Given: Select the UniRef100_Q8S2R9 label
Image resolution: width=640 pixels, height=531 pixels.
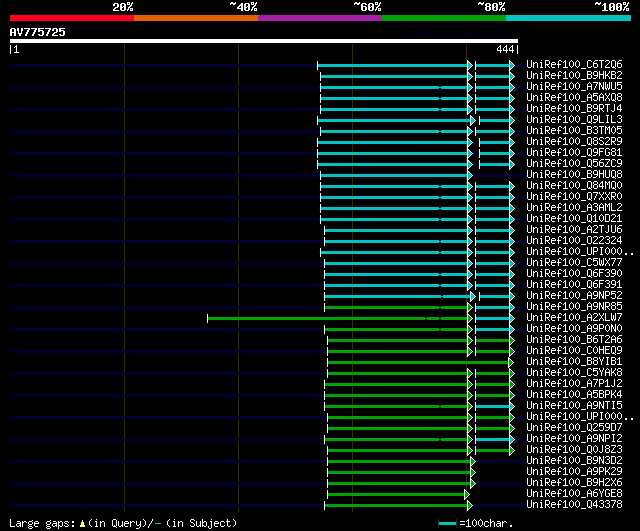Looking at the screenshot, I should click(574, 142).
